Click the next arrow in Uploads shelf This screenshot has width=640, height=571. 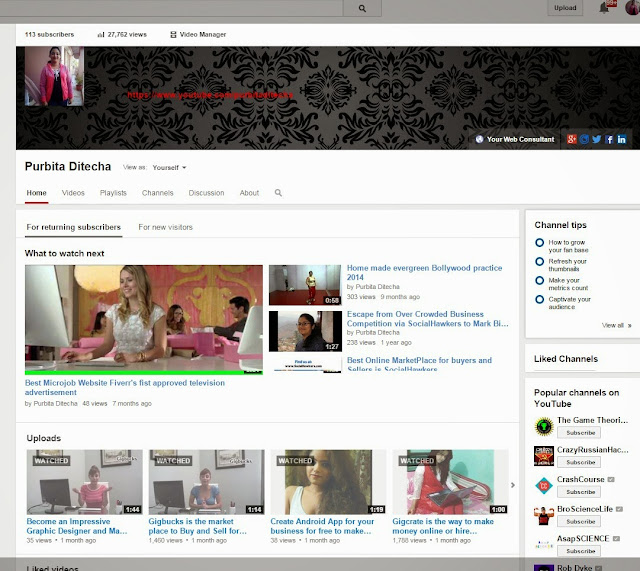coord(513,485)
